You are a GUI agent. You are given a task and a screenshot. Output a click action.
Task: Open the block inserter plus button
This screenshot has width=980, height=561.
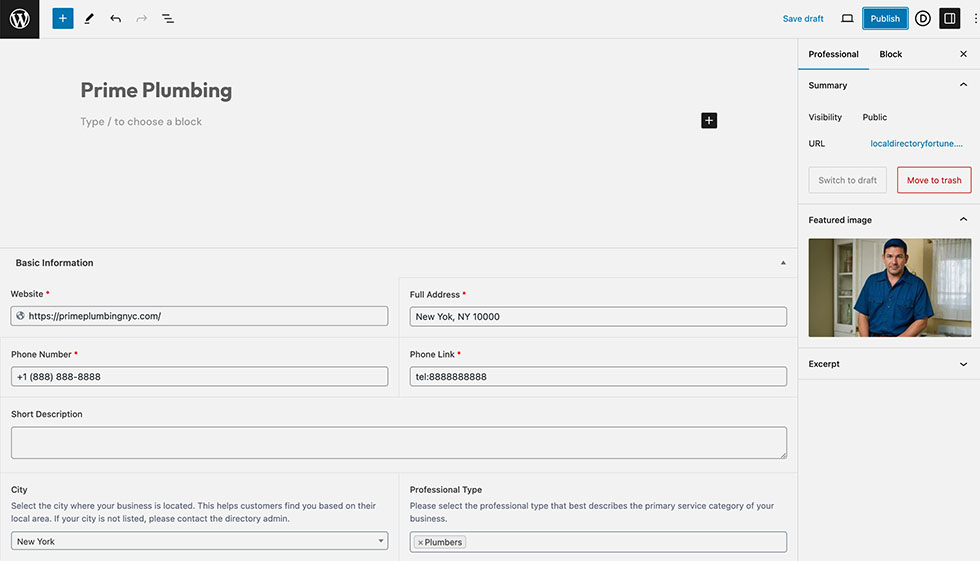[x=63, y=19]
